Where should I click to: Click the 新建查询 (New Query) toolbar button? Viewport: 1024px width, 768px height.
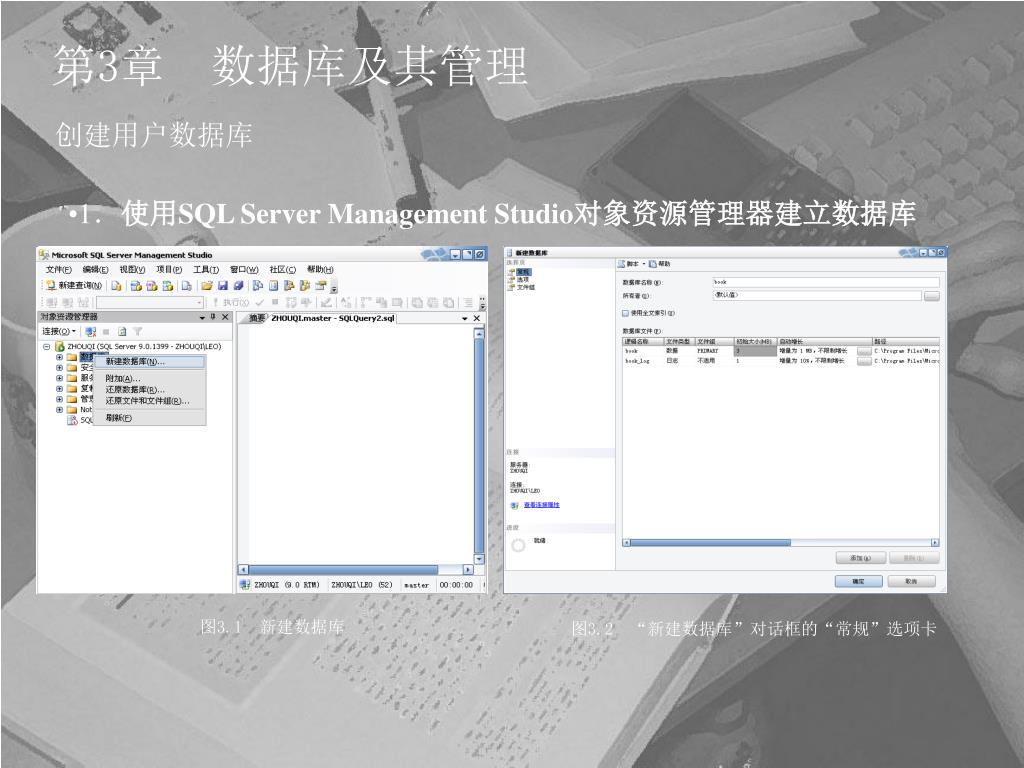pyautogui.click(x=74, y=285)
